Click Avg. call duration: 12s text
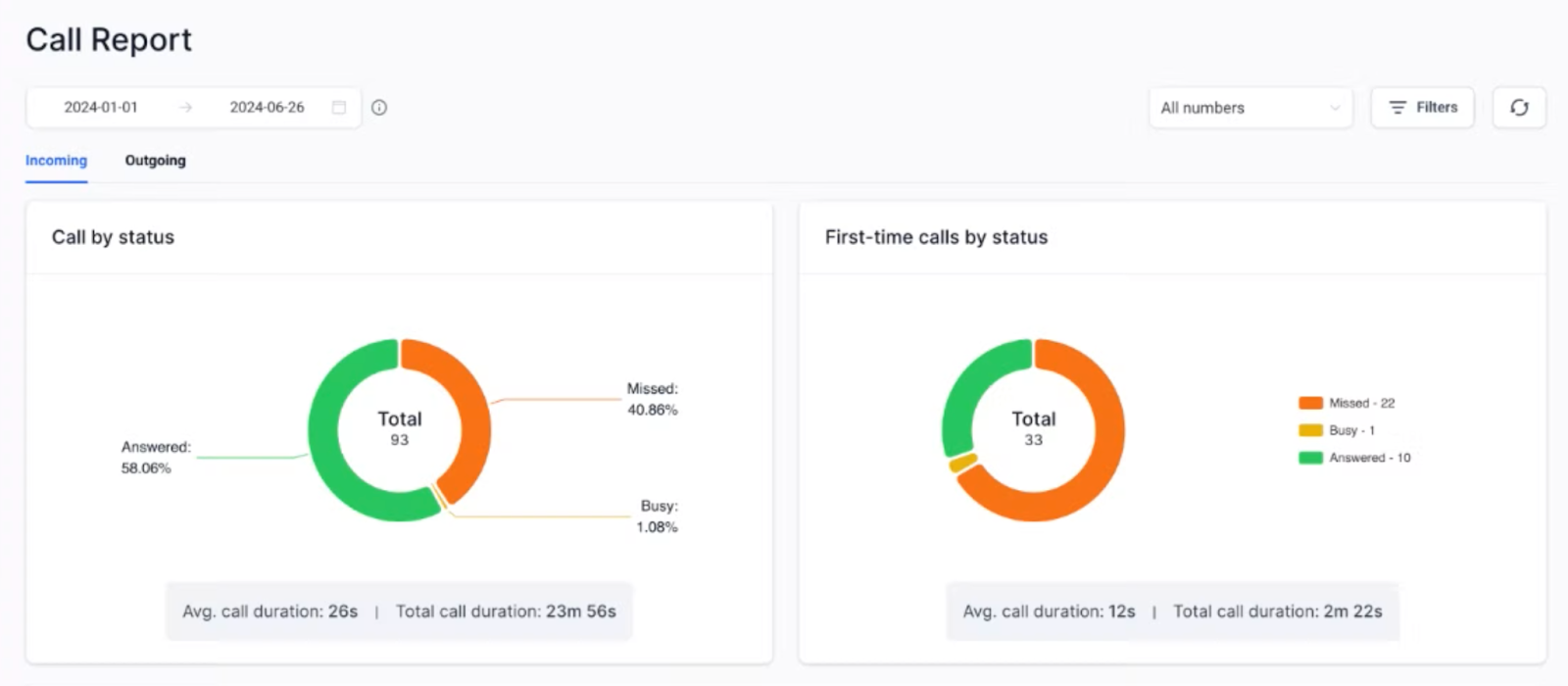This screenshot has height=686, width=1568. click(x=1049, y=612)
